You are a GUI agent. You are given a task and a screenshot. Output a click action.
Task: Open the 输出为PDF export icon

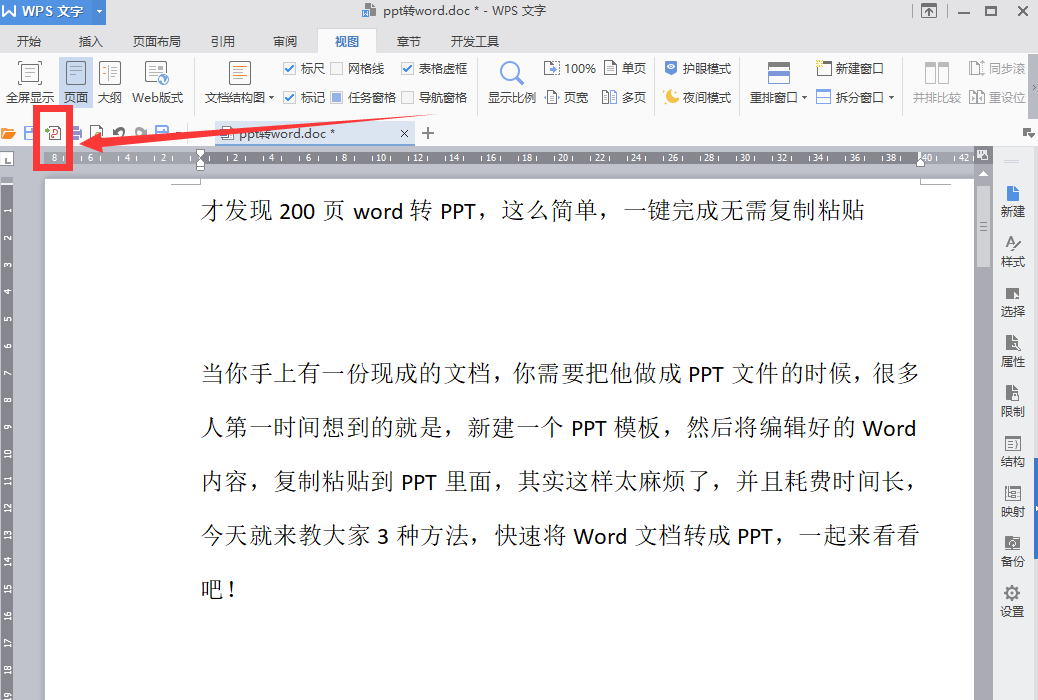(52, 132)
